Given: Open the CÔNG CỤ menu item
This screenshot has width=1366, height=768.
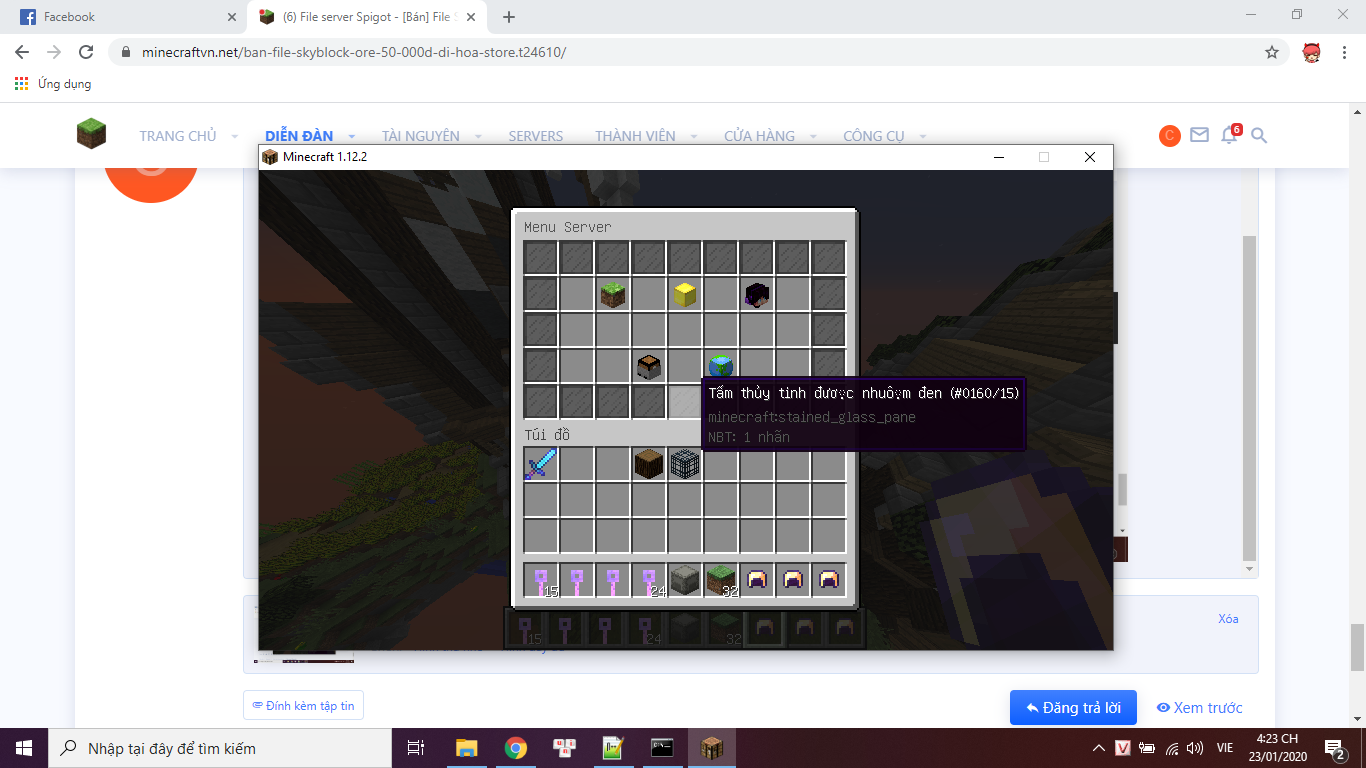Looking at the screenshot, I should (874, 136).
